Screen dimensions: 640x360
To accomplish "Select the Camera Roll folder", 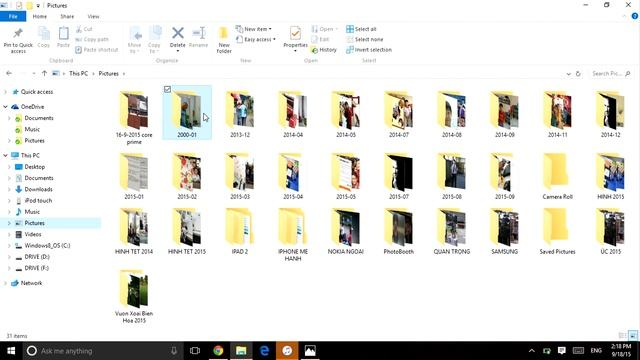I will pos(558,176).
